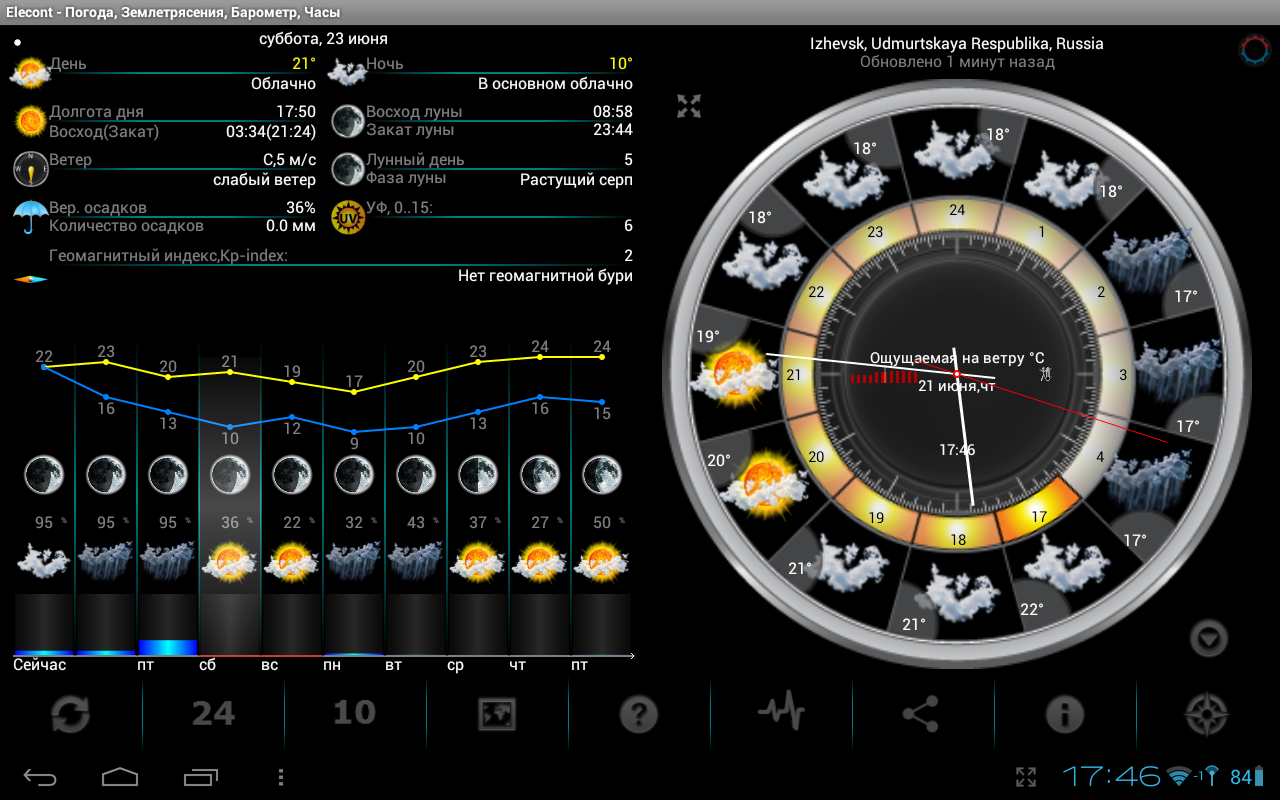The height and width of the screenshot is (800, 1280).
Task: Tap the 95 probability above Сейчас column
Action: pyautogui.click(x=44, y=523)
